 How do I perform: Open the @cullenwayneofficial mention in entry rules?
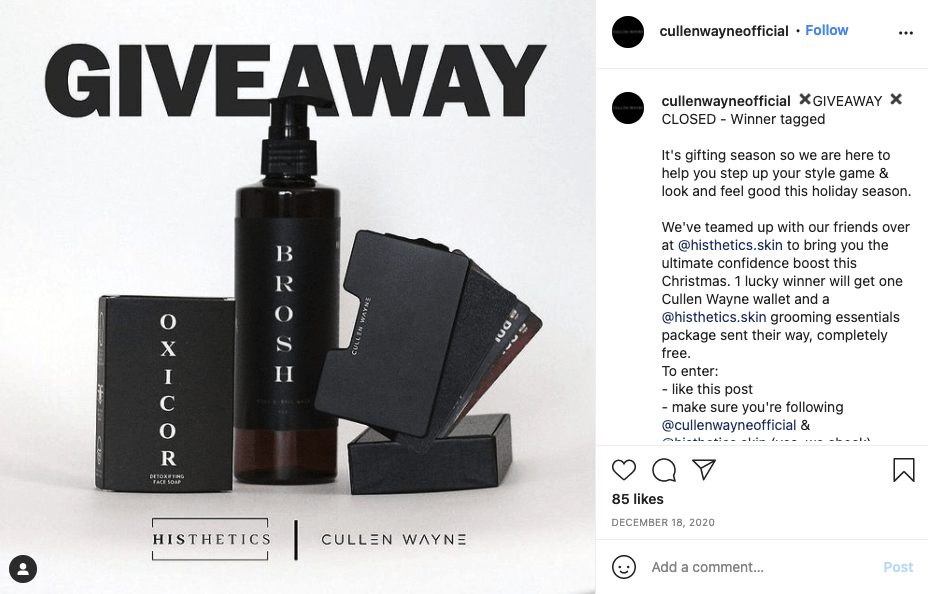pos(729,425)
